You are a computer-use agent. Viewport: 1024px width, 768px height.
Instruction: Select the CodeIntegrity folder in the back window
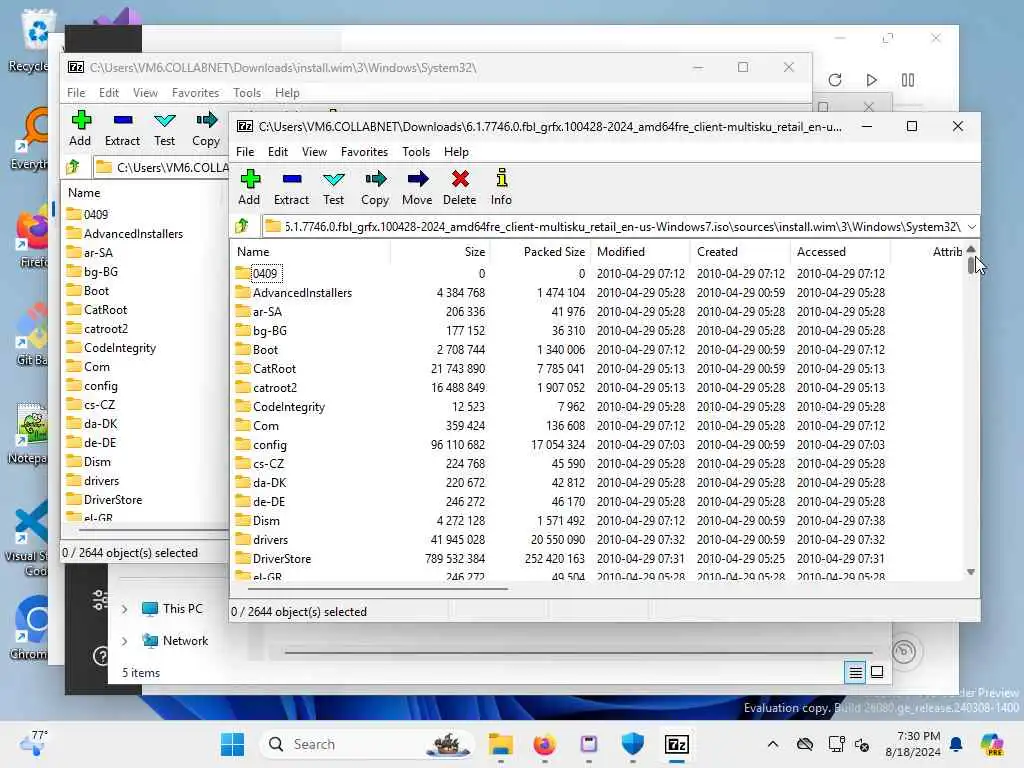tap(120, 348)
